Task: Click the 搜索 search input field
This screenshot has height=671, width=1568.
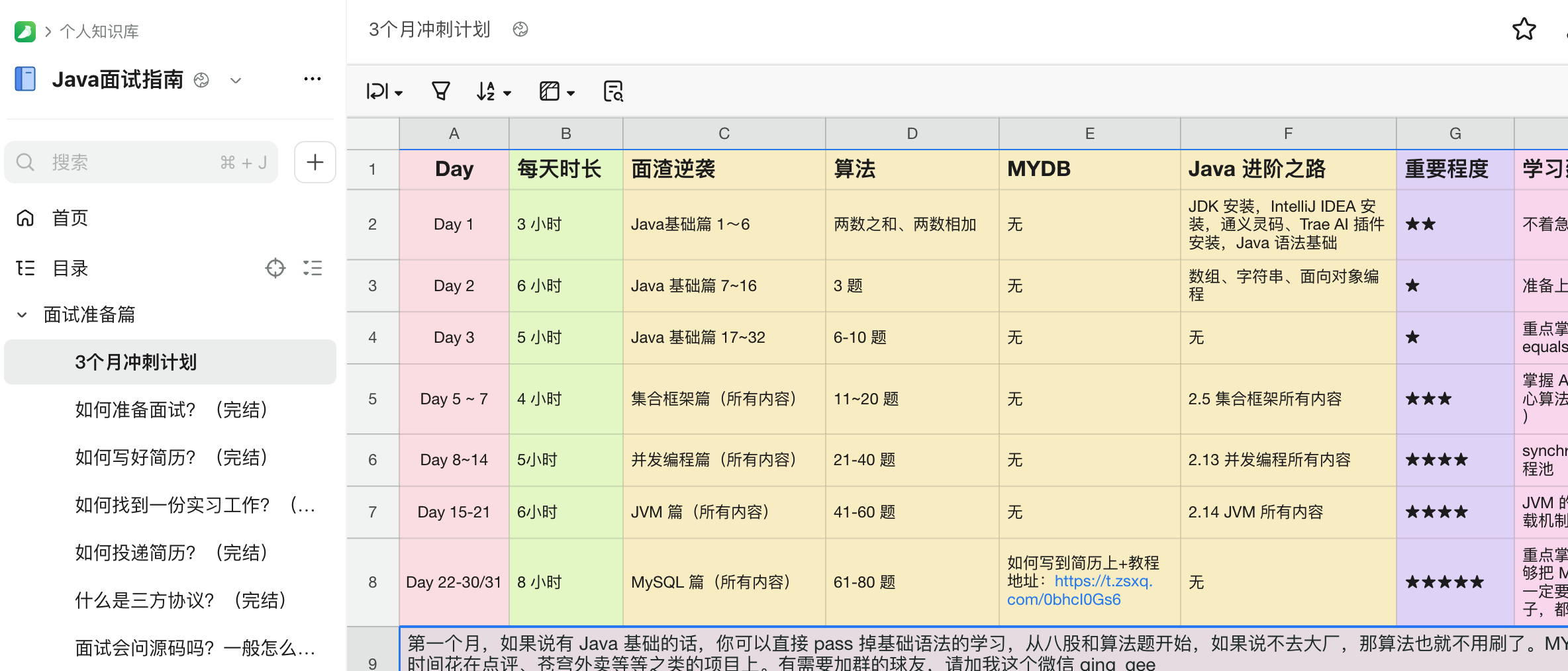Action: [140, 162]
